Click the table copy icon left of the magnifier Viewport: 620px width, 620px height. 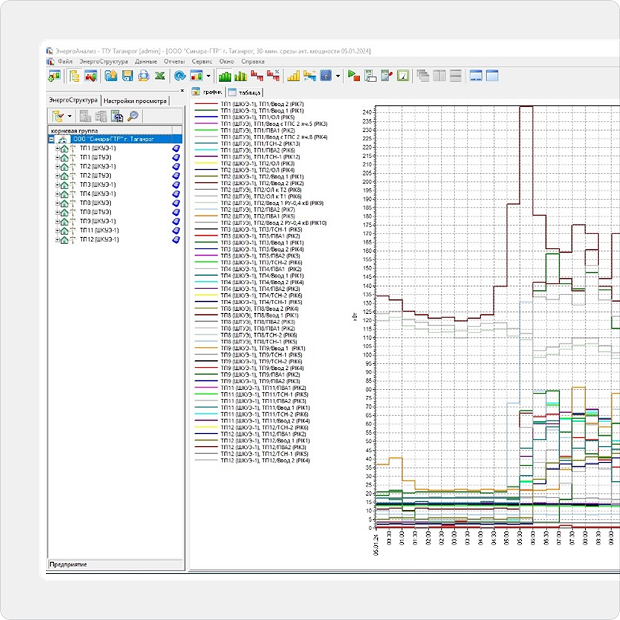coord(117,116)
